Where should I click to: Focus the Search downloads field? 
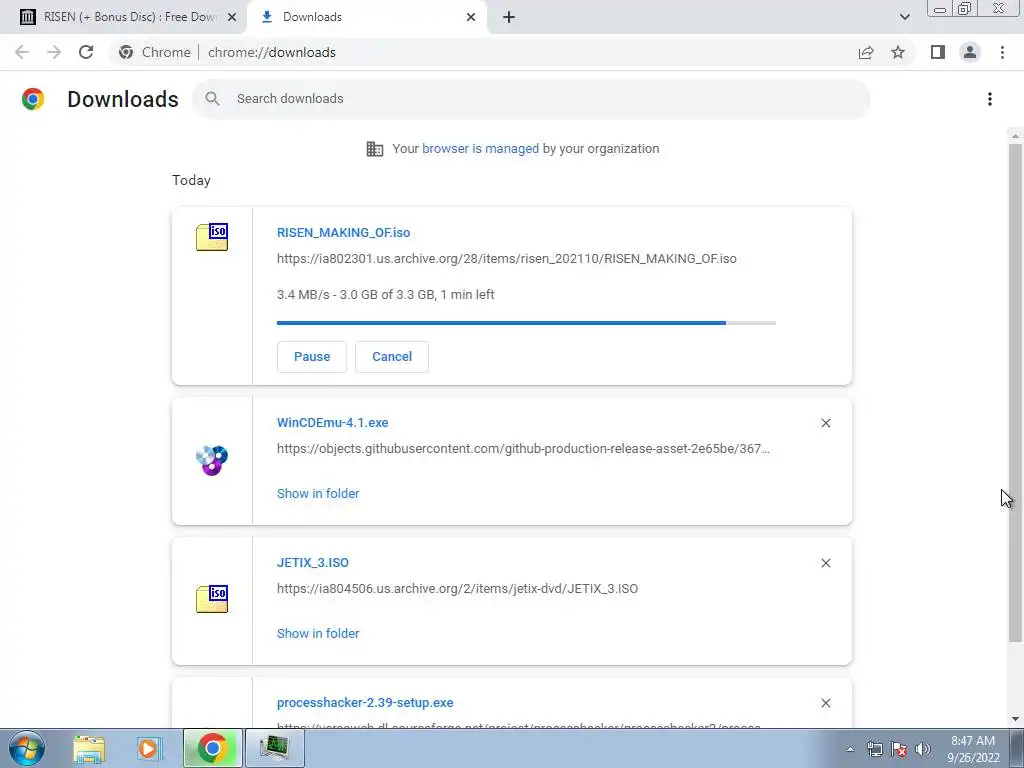click(531, 99)
